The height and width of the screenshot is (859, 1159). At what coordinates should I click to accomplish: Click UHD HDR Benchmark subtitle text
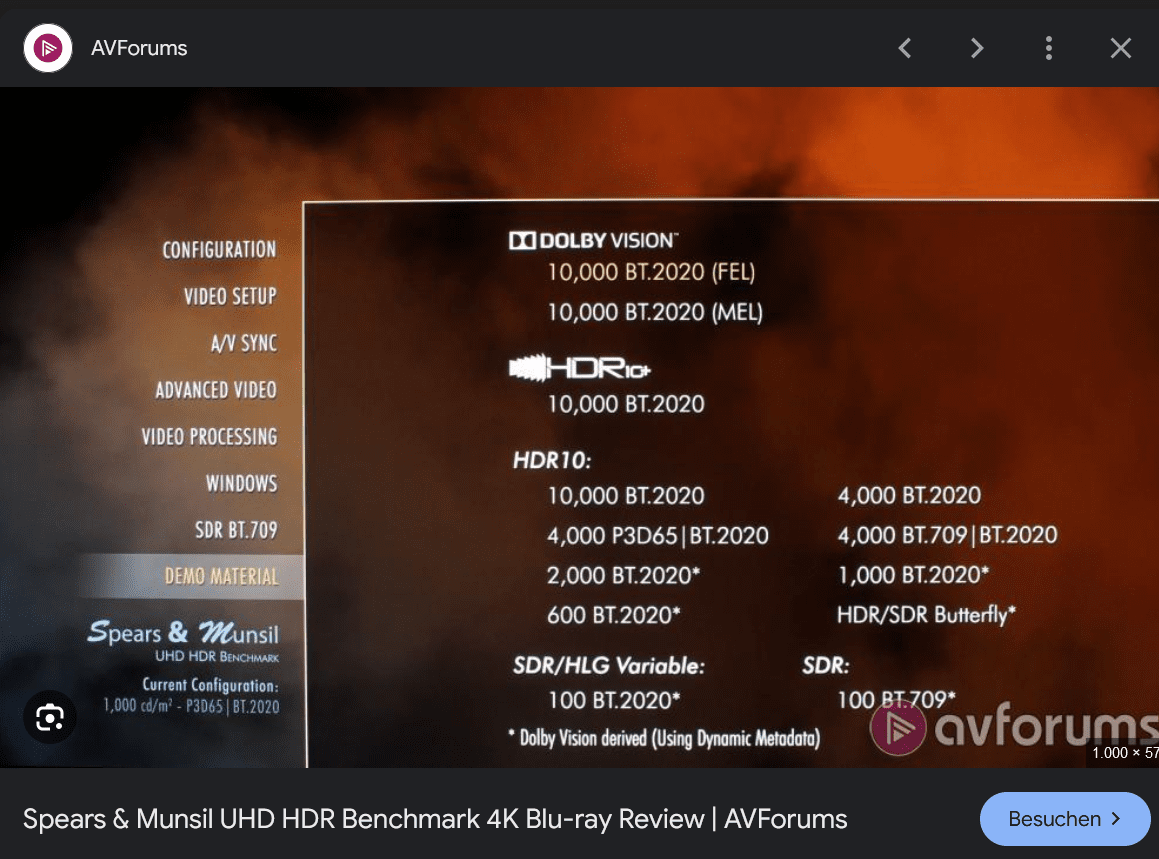[x=217, y=656]
